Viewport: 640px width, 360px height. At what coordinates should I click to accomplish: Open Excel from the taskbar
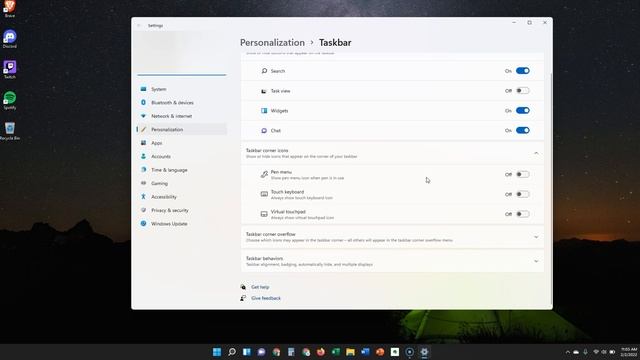point(336,352)
